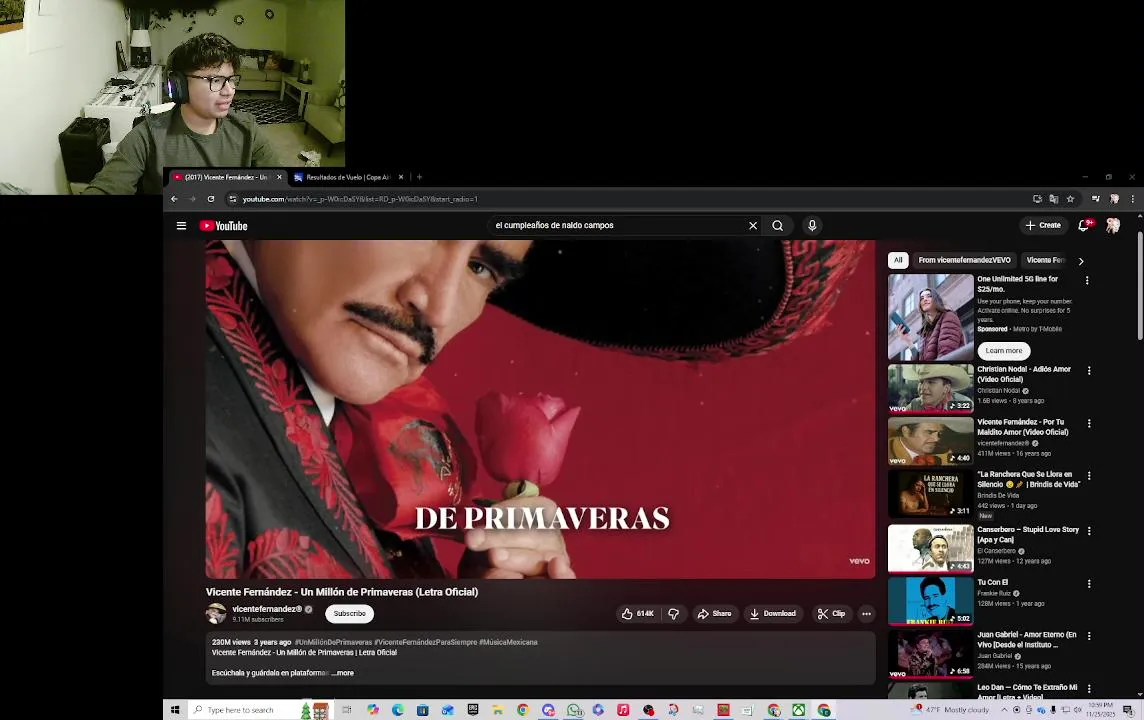Click the youtube.com address bar
Screen dimensions: 1144x720
coord(627,199)
